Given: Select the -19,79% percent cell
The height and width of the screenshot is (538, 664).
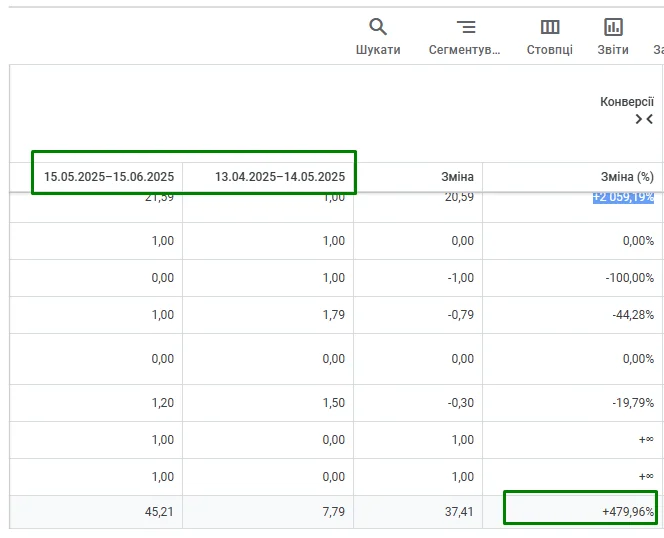Looking at the screenshot, I should (x=633, y=402).
